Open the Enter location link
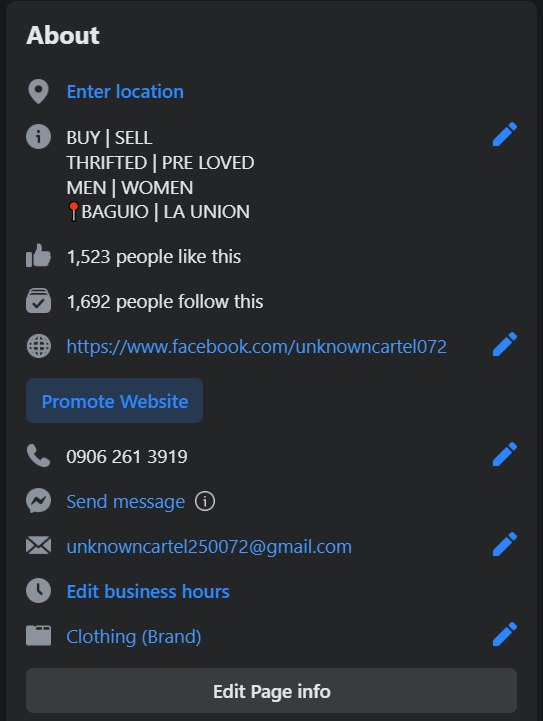Viewport: 543px width, 721px height. [125, 92]
